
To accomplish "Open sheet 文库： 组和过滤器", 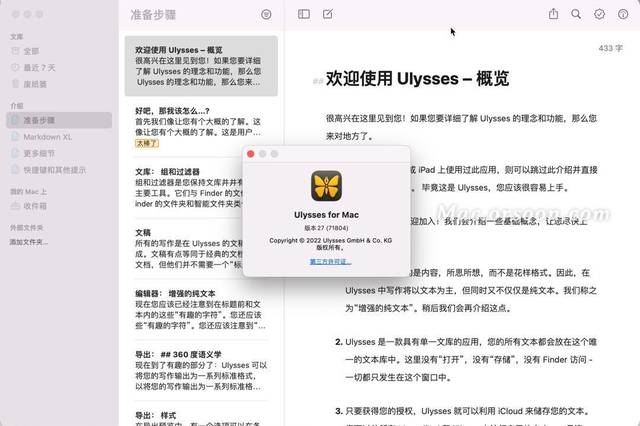I will [x=189, y=188].
